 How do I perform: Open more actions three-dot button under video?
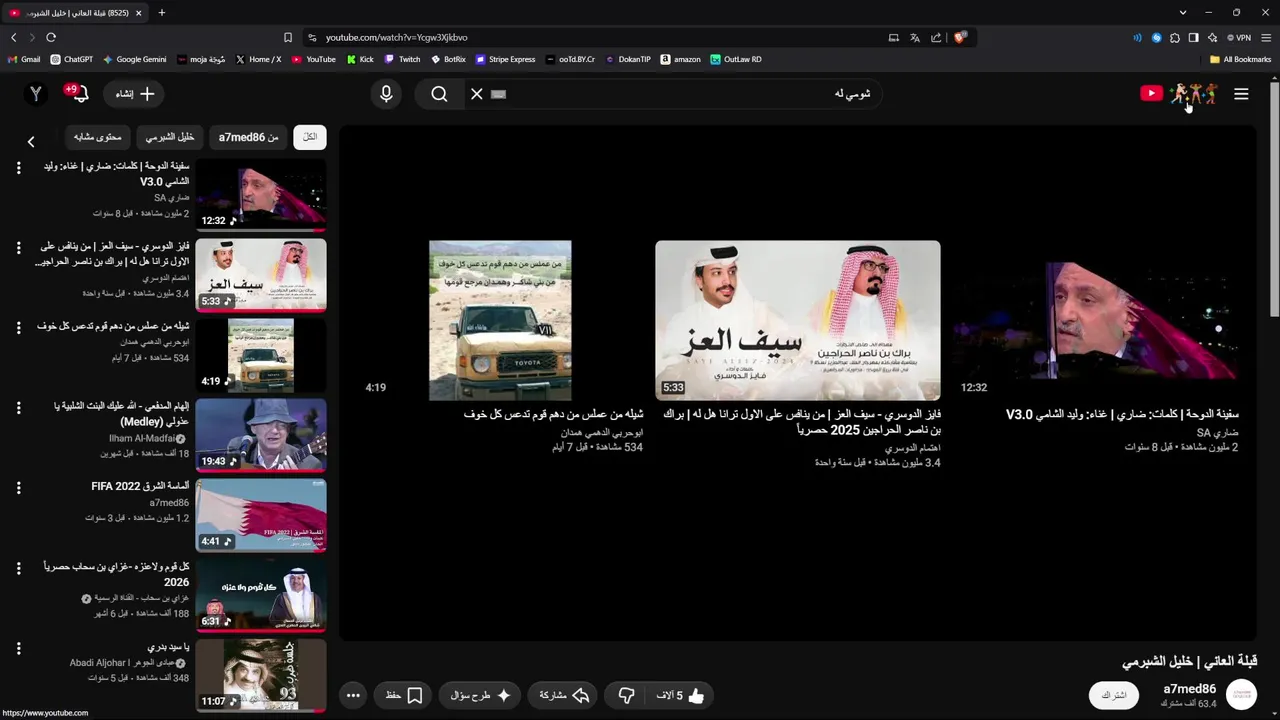click(353, 696)
